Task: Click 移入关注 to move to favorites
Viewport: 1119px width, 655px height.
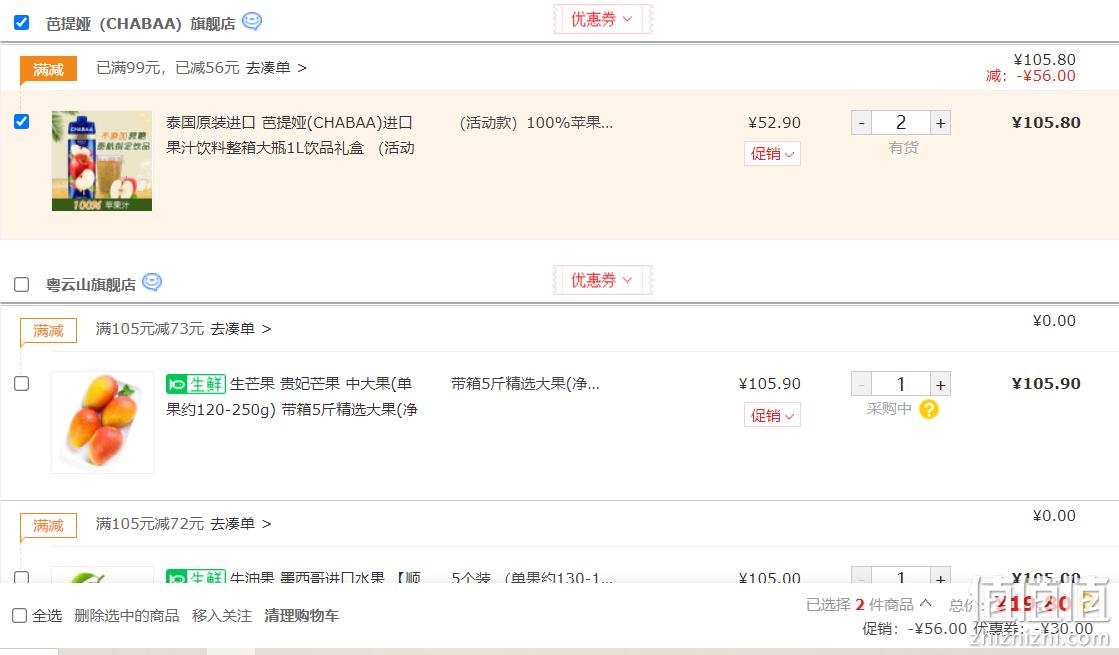Action: (222, 615)
